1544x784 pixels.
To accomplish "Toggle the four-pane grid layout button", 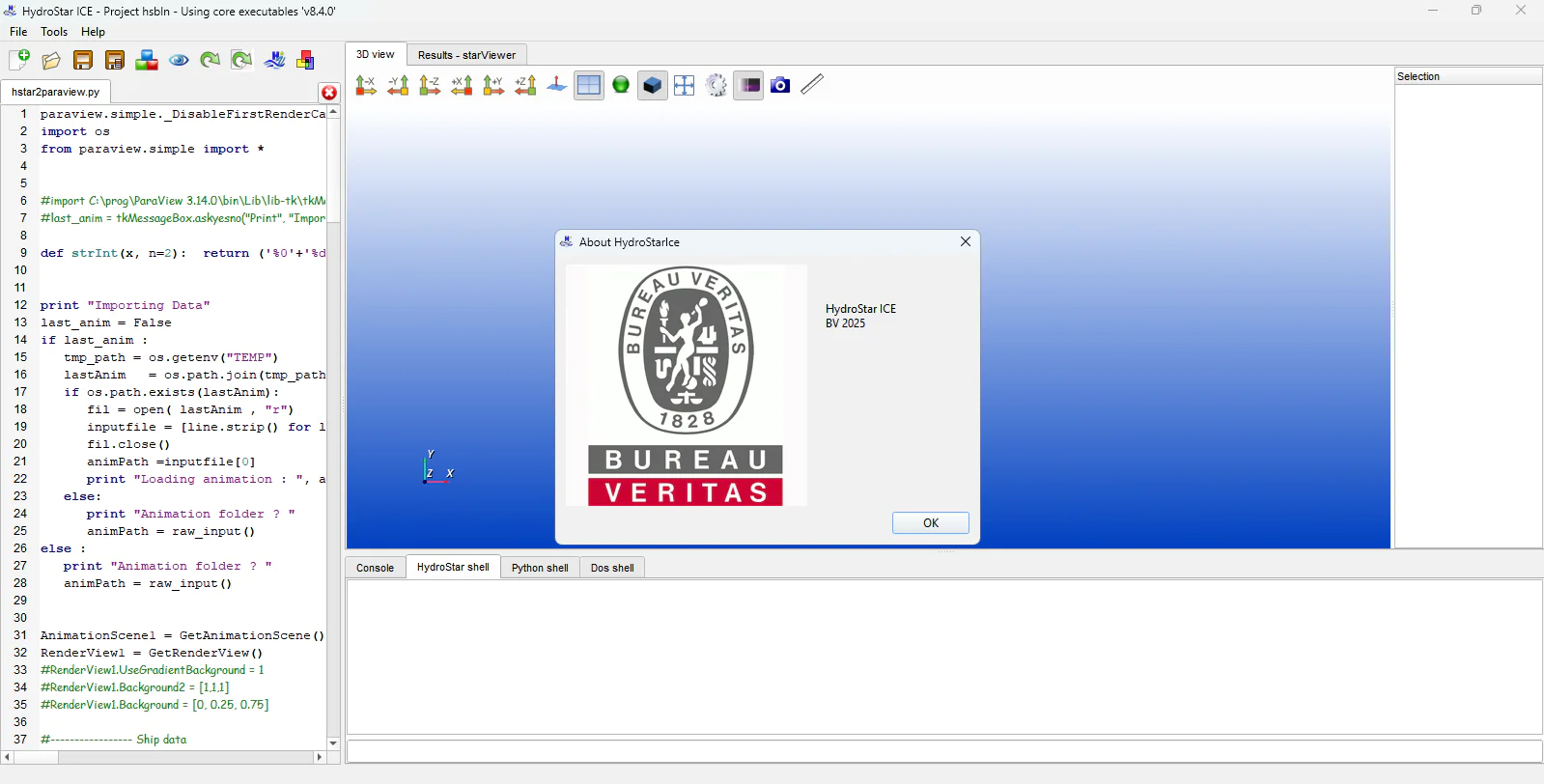I will pyautogui.click(x=589, y=85).
